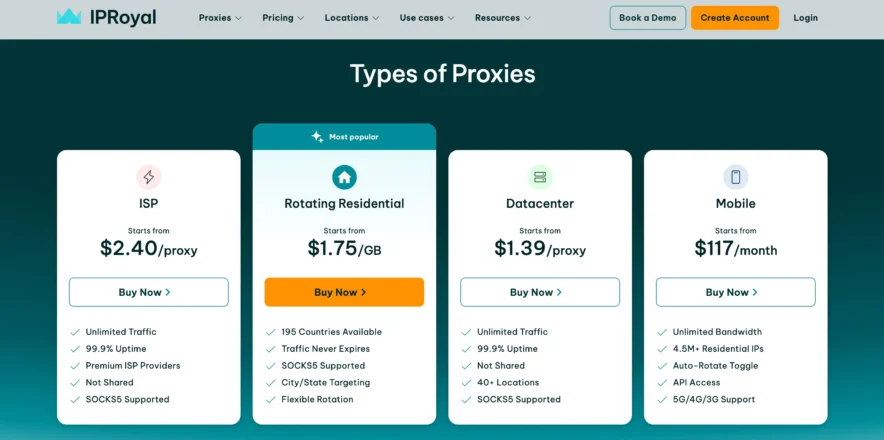884x440 pixels.
Task: Click the checkmark beside 195 Countries Available
Action: (x=271, y=332)
